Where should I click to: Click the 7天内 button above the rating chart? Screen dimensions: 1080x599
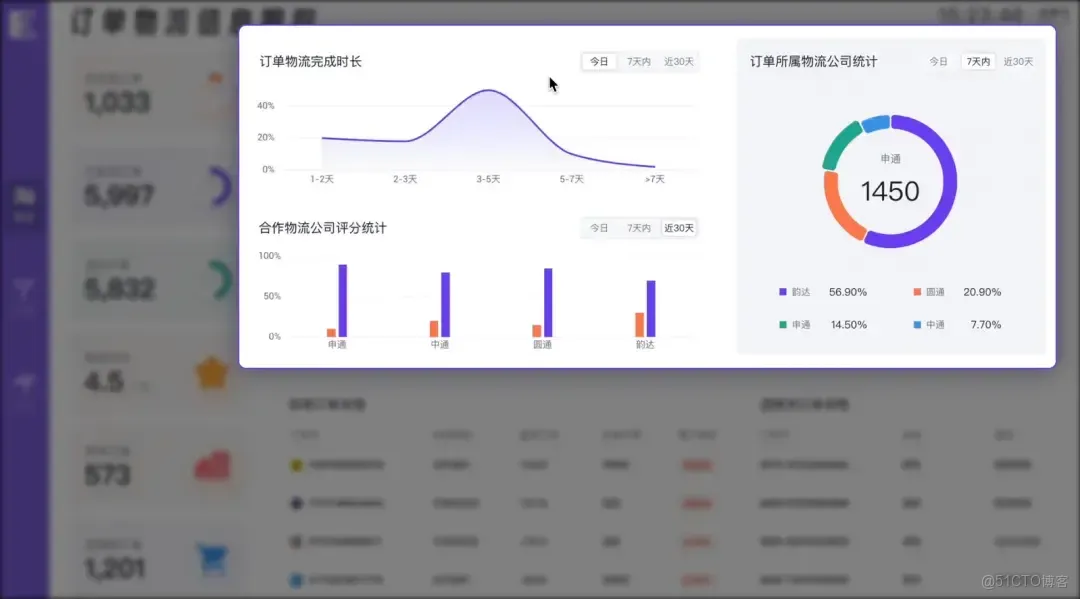[639, 227]
